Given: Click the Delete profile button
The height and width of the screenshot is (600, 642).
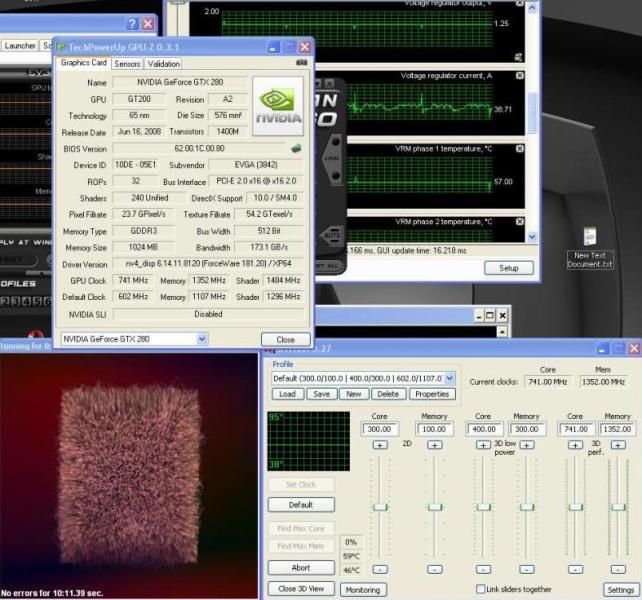Looking at the screenshot, I should pos(388,394).
